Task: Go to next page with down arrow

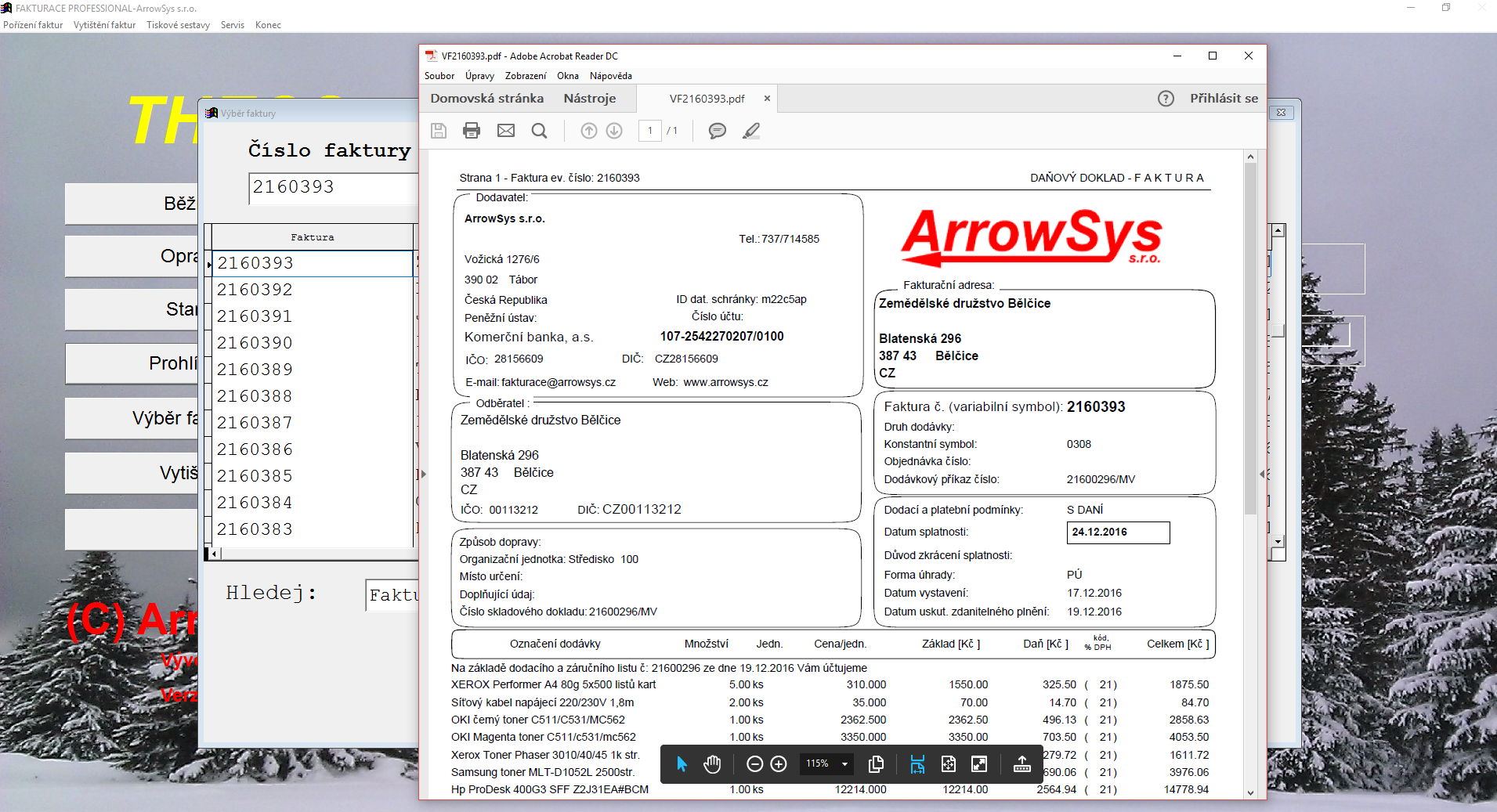Action: pyautogui.click(x=614, y=131)
